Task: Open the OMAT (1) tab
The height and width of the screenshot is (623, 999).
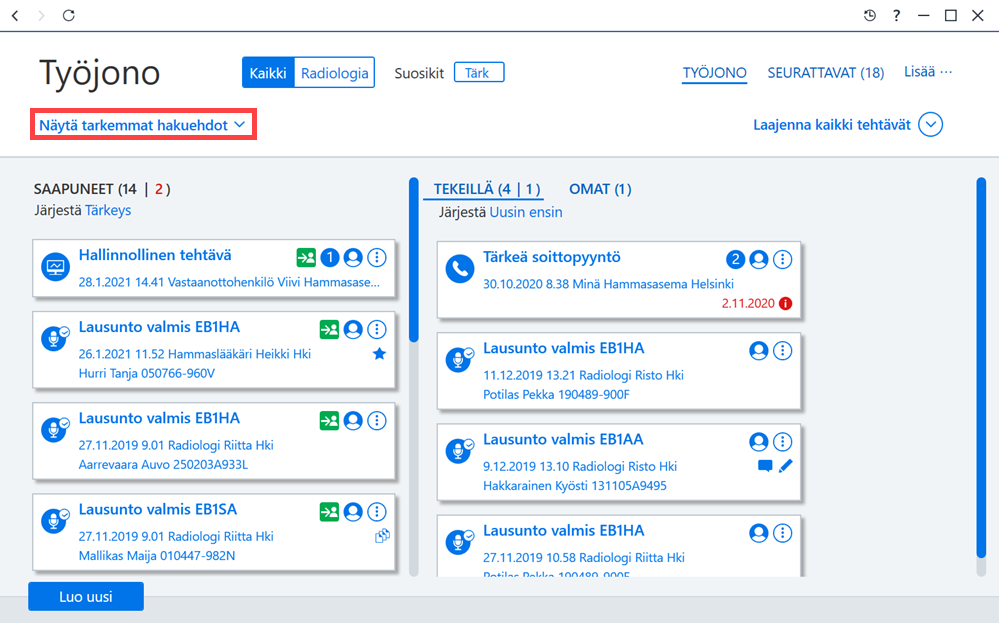Action: [600, 189]
